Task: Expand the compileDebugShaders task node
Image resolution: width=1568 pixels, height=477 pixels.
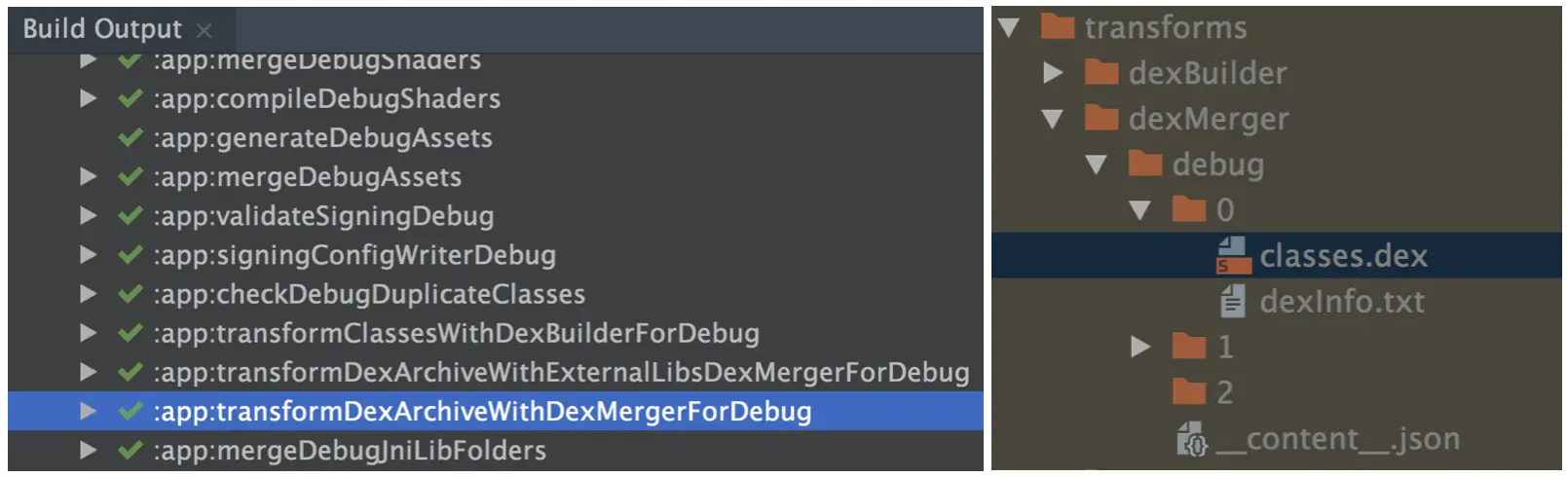Action: [x=88, y=98]
